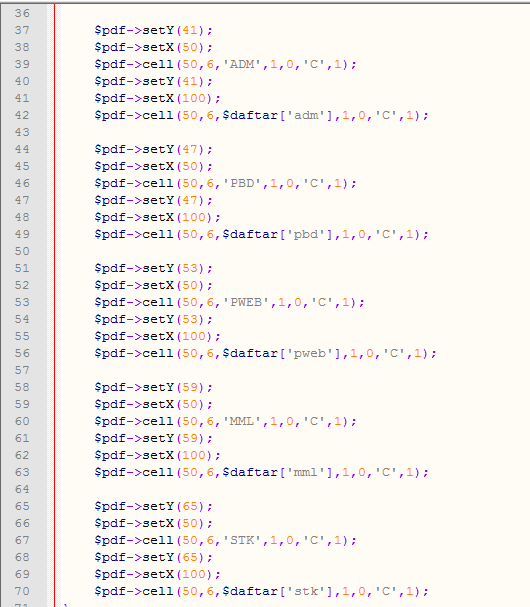
Task: Click setY(47) on line 44
Action: point(173,149)
